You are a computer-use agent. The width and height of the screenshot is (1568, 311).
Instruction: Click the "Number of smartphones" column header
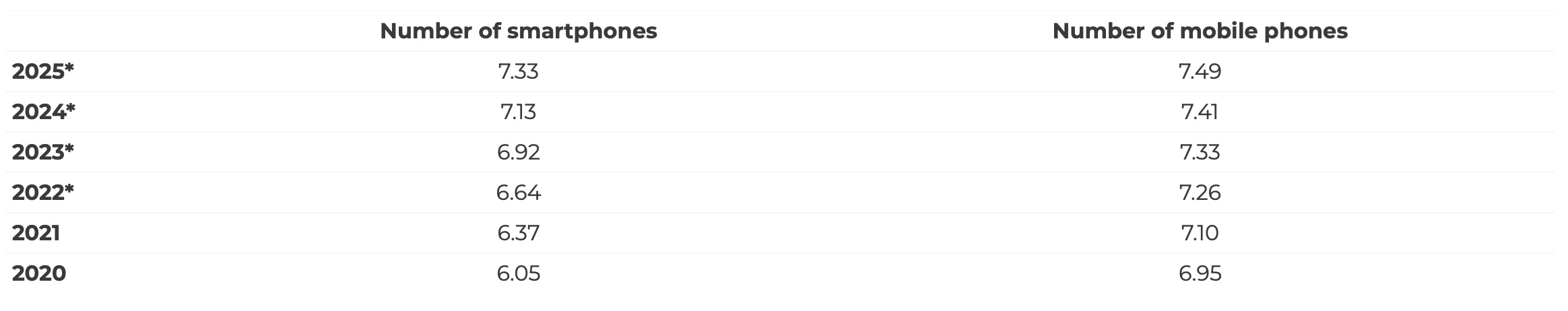point(518,31)
